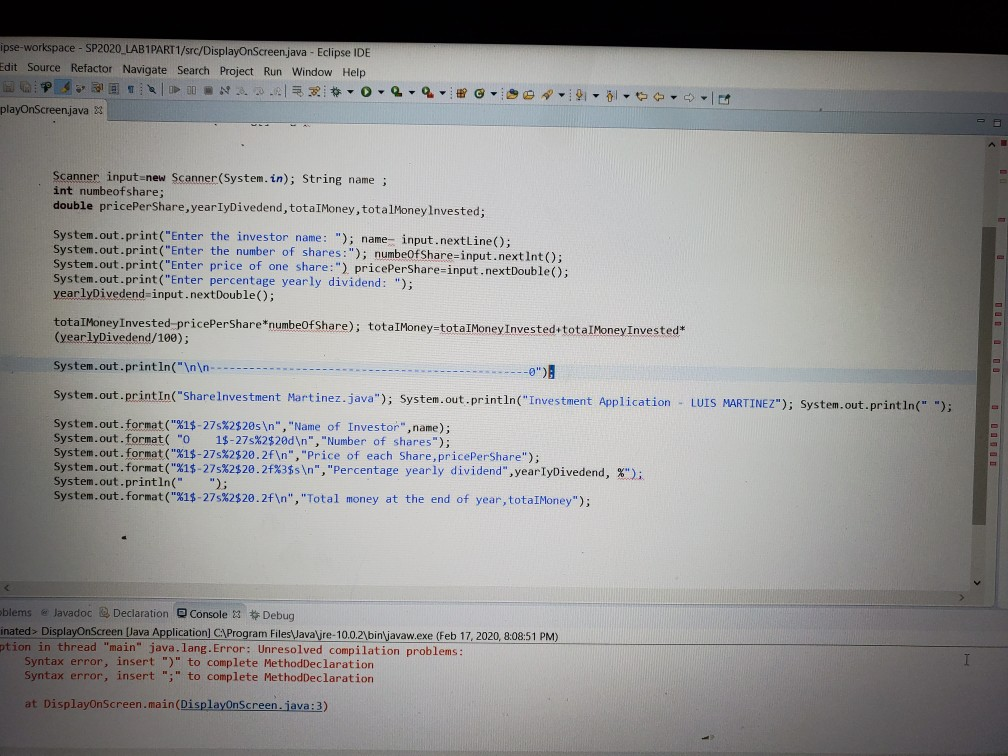Click the line with yearlyDivedend=input.nextDouble()
The image size is (1008, 756).
(x=164, y=295)
